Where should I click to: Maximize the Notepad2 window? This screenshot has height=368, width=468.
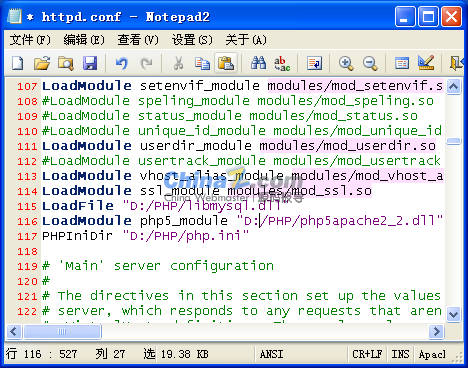point(429,17)
